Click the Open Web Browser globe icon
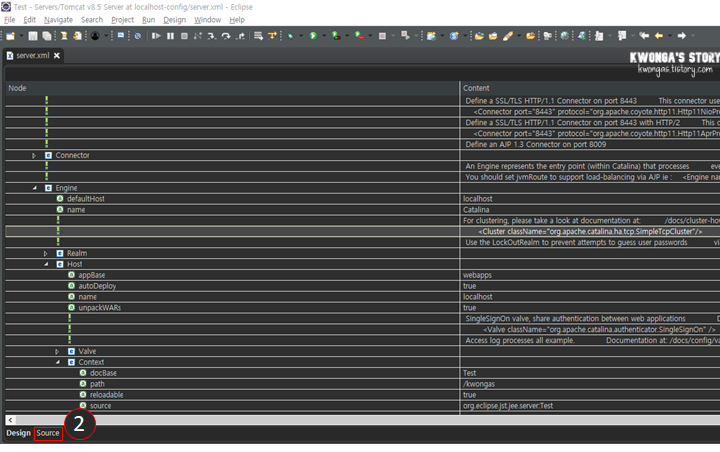 click(x=565, y=36)
